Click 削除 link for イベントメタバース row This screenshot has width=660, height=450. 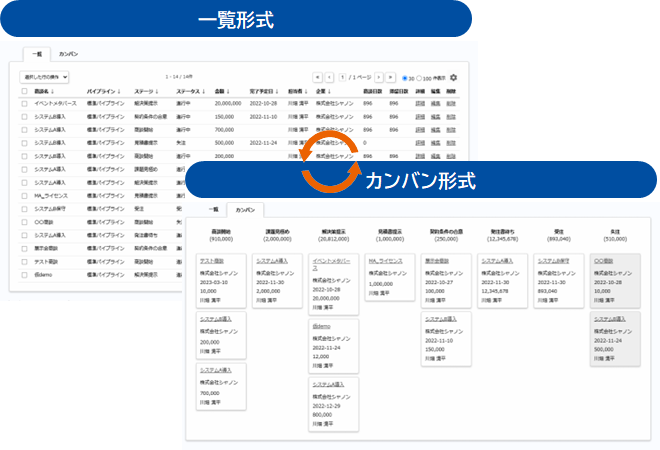(451, 104)
